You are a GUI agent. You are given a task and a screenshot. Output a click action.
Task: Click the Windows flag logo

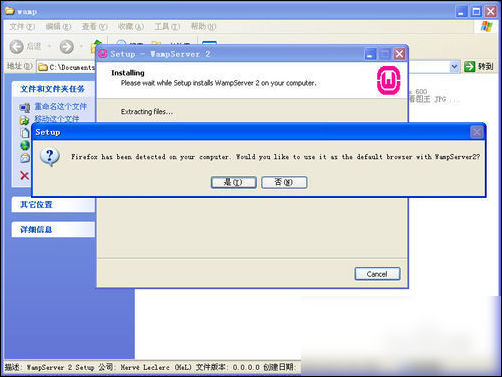(486, 27)
